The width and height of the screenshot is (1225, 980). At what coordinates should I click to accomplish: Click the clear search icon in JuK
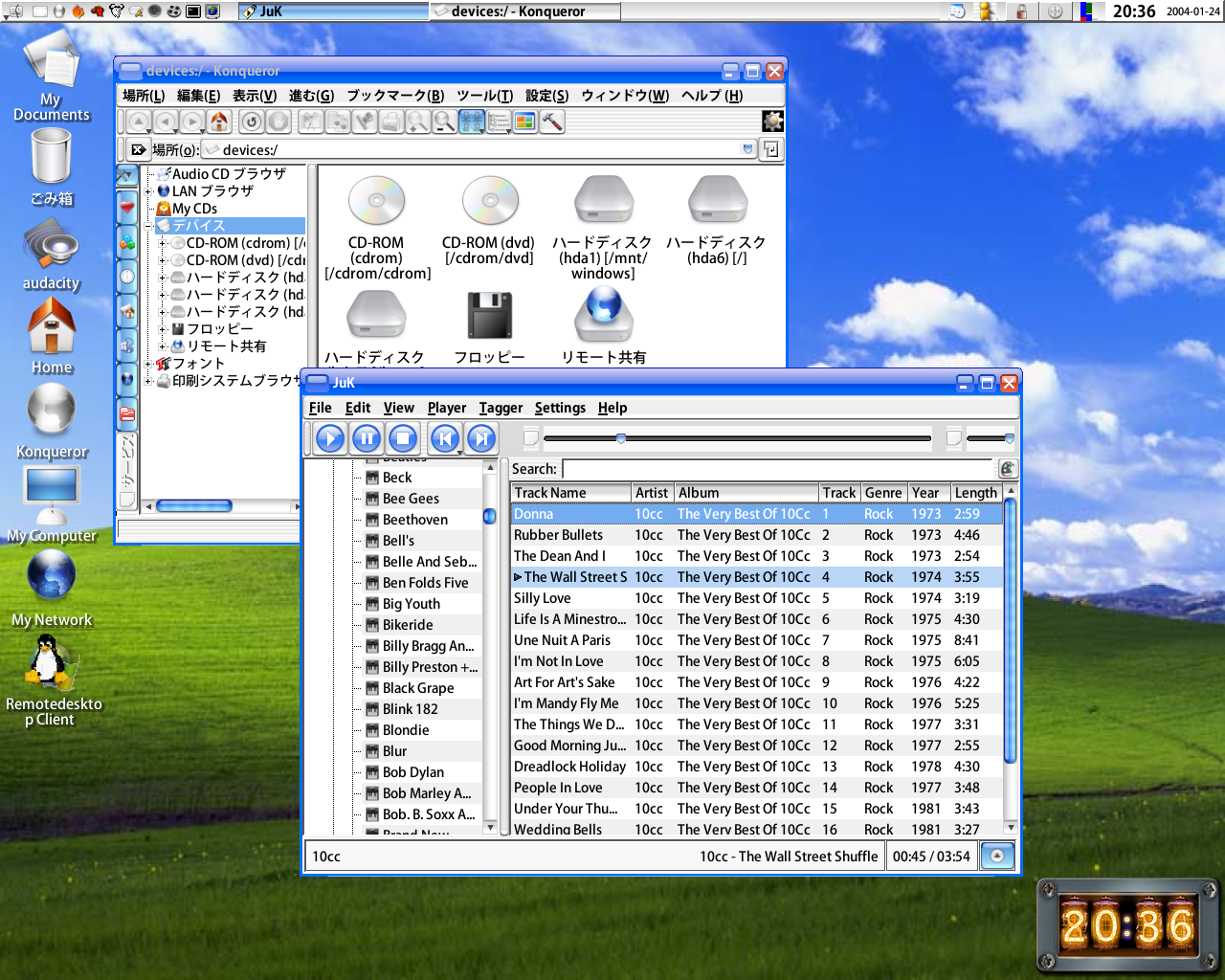pos(1007,469)
